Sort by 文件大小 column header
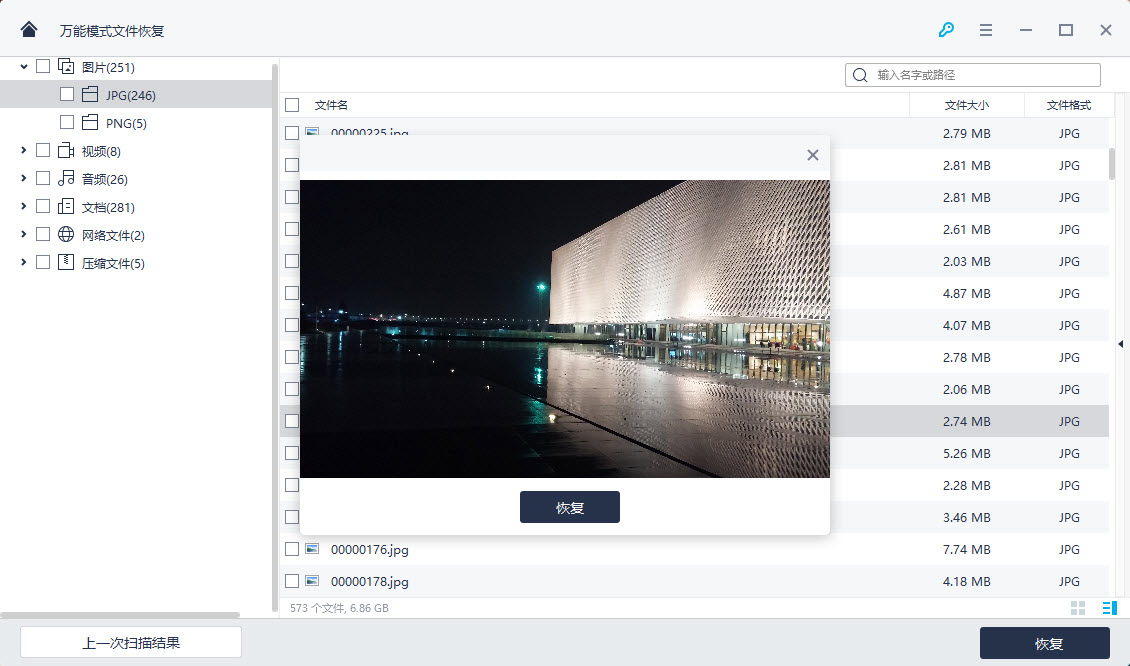This screenshot has height=666, width=1130. point(966,105)
